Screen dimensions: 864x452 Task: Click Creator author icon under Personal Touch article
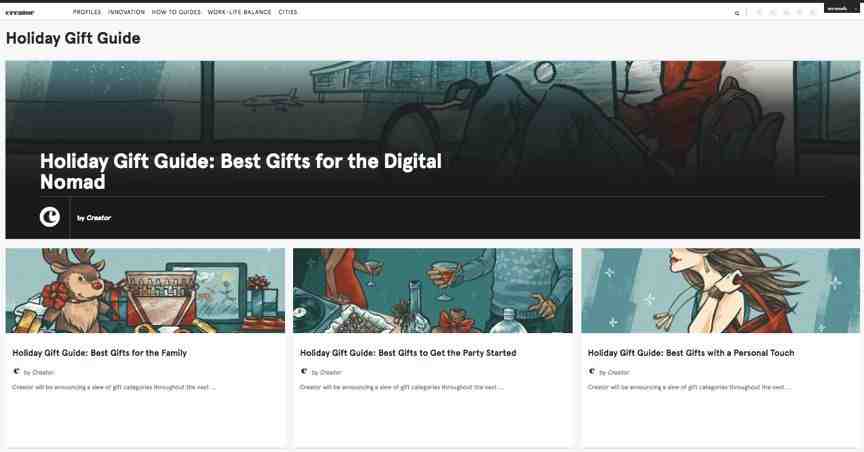[x=592, y=372]
